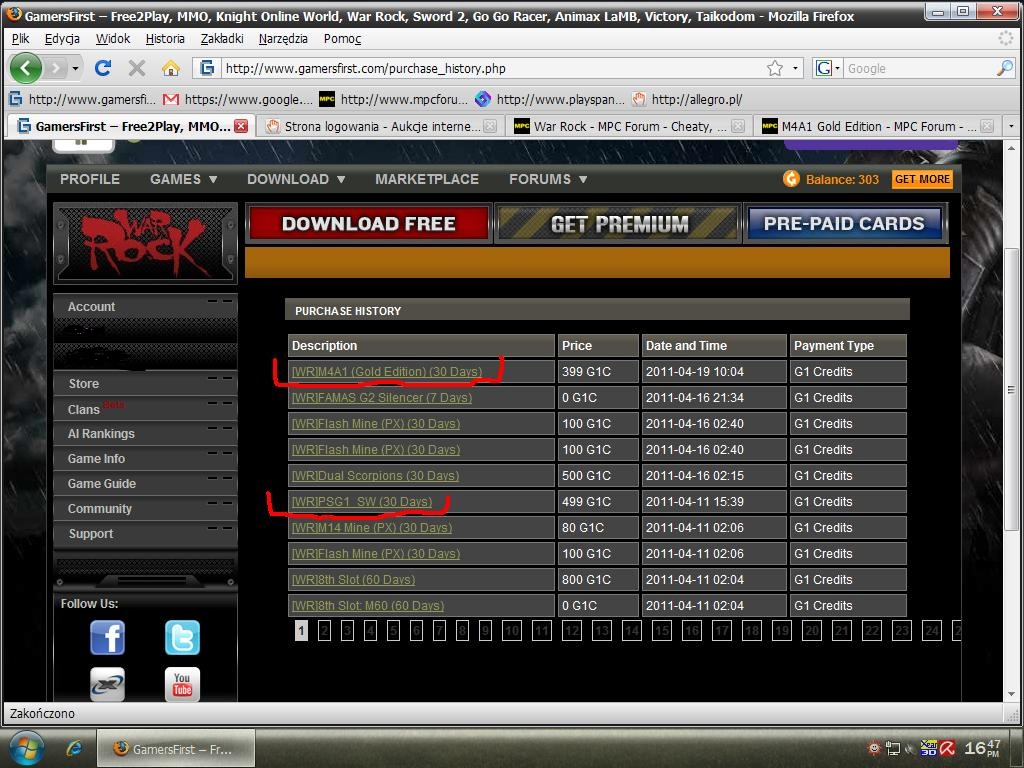Open the Pomoc menu

(342, 39)
